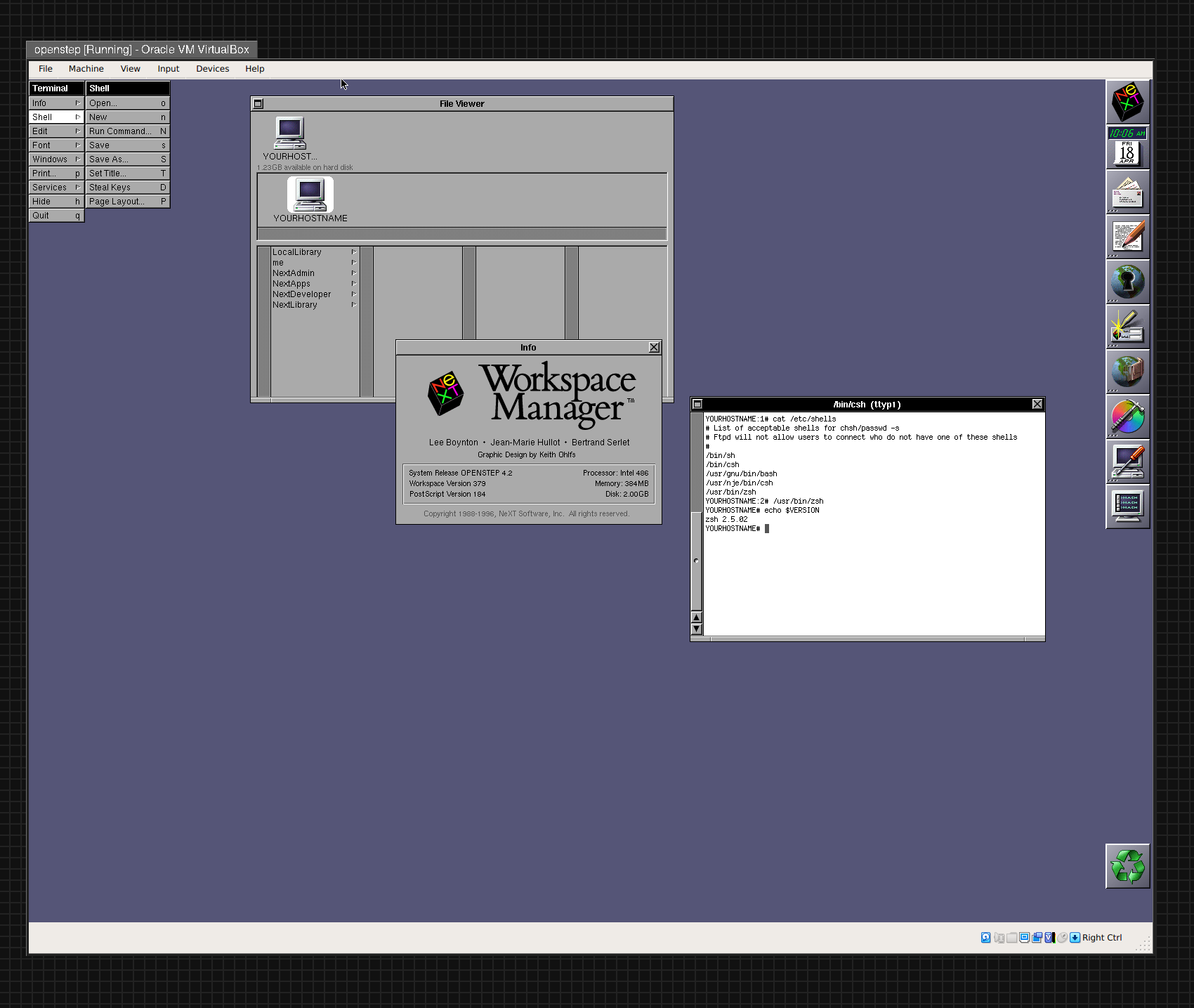Image resolution: width=1194 pixels, height=1008 pixels.
Task: Click the terminal vertical scroll knob
Action: (x=697, y=561)
